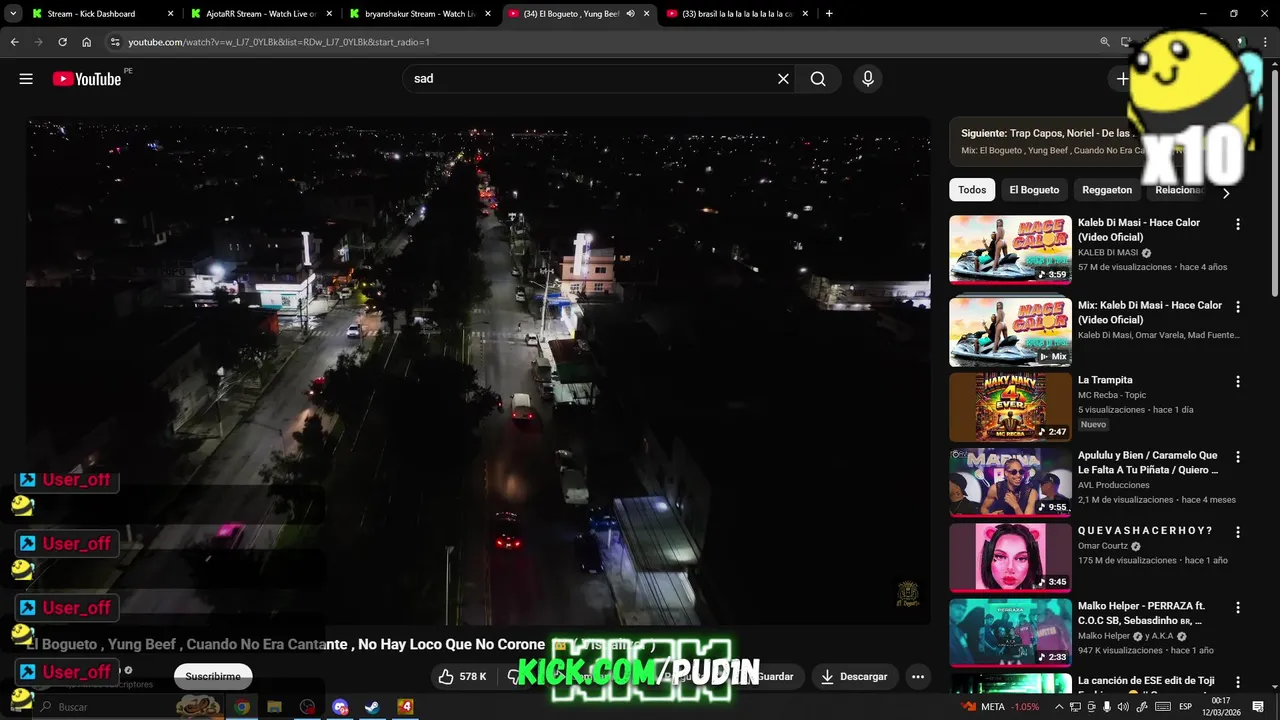Close the Stream - Kick Dashboard tab
This screenshot has height=720, width=1280.
(170, 14)
